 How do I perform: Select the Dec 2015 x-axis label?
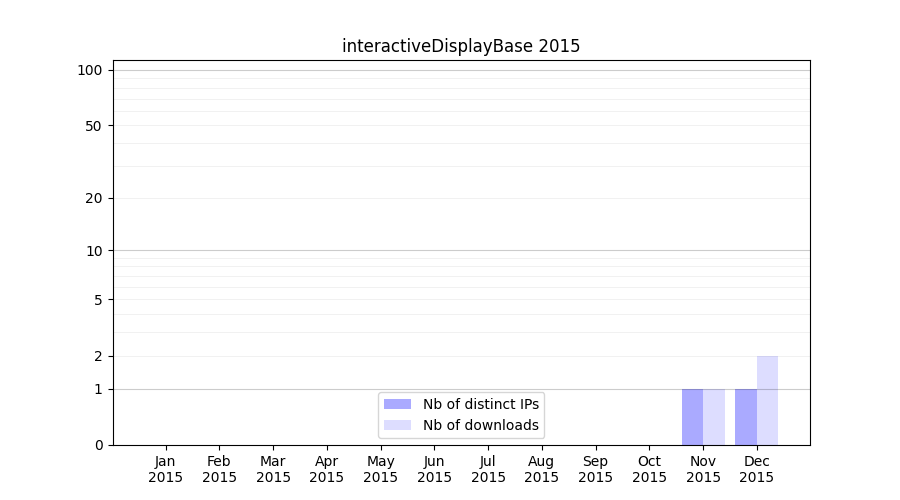[x=757, y=469]
